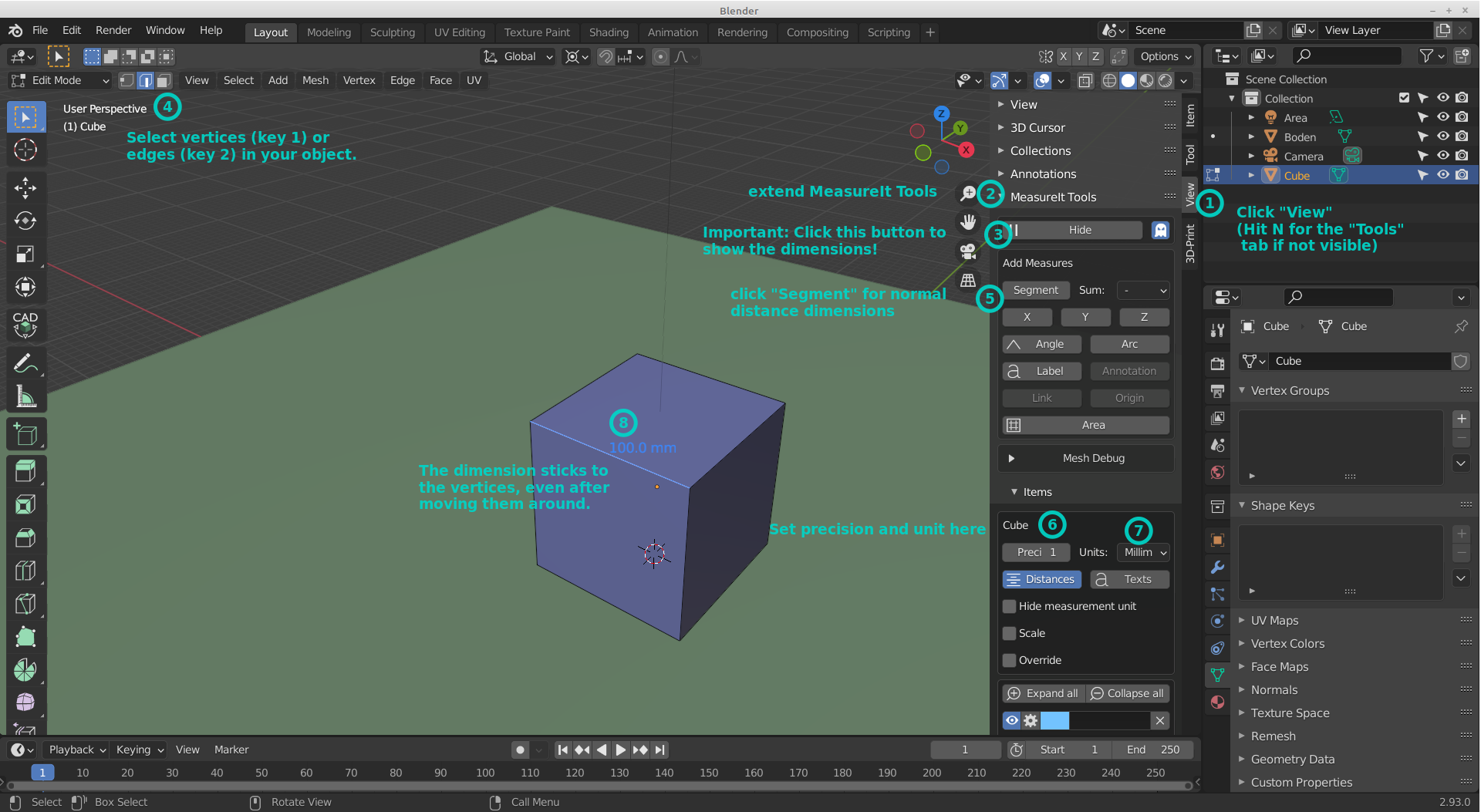The width and height of the screenshot is (1481, 812).
Task: Activate the Scale tool
Action: pyautogui.click(x=25, y=254)
